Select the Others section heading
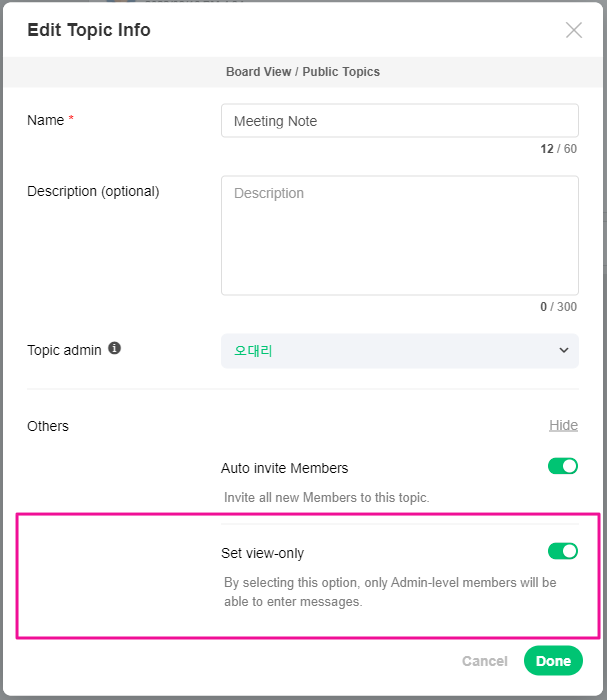The height and width of the screenshot is (700, 607). pyautogui.click(x=48, y=426)
